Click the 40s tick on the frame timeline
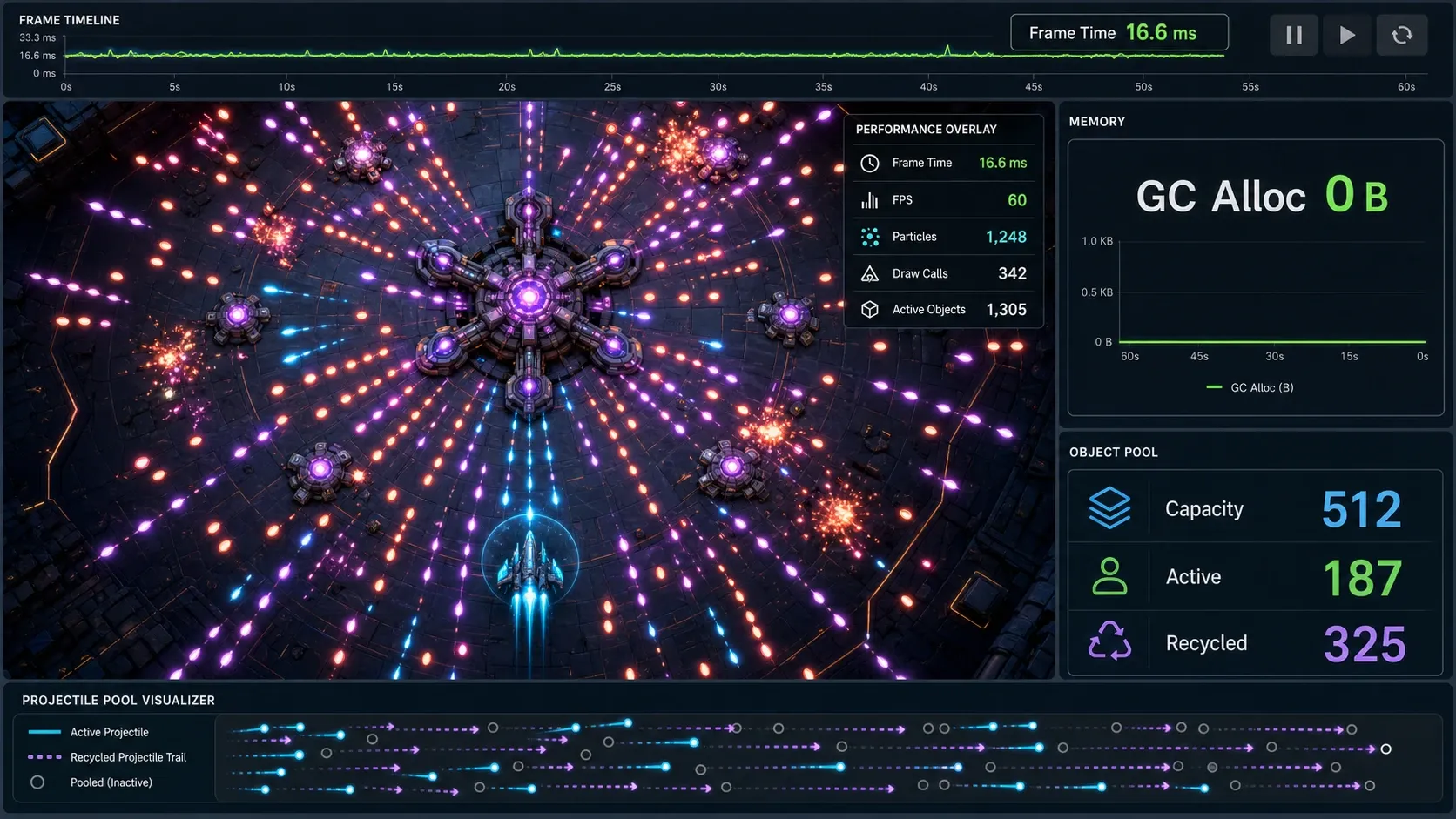The height and width of the screenshot is (819, 1456). (x=928, y=87)
